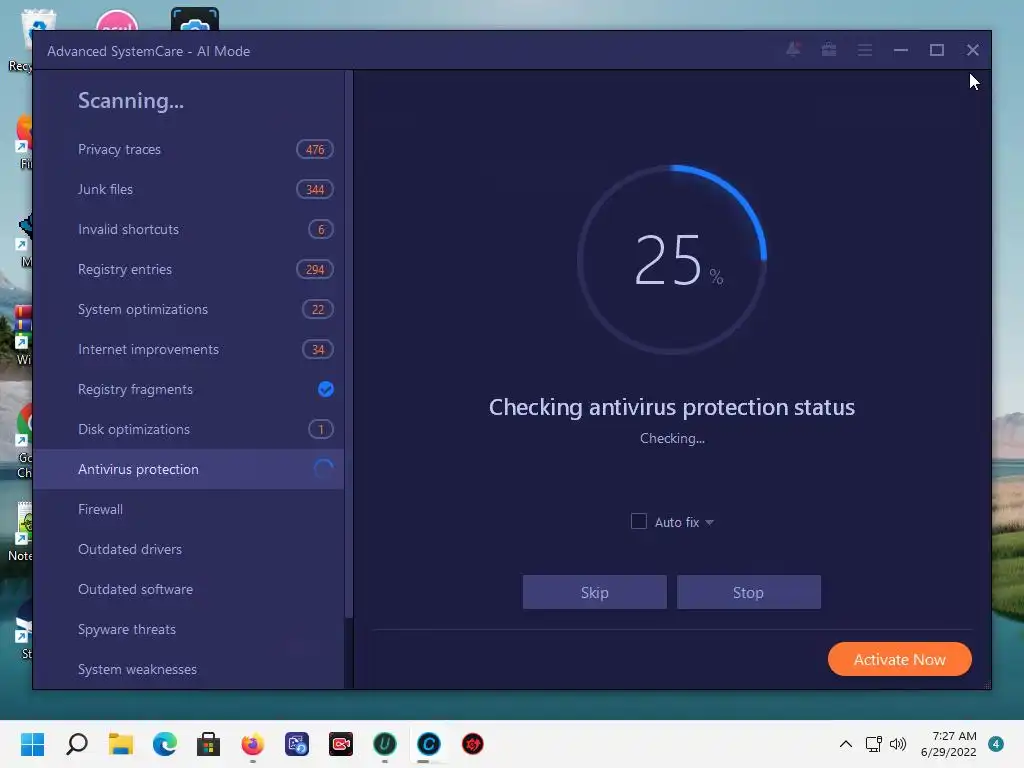1024x768 pixels.
Task: Open taskbar Search
Action: 77,744
